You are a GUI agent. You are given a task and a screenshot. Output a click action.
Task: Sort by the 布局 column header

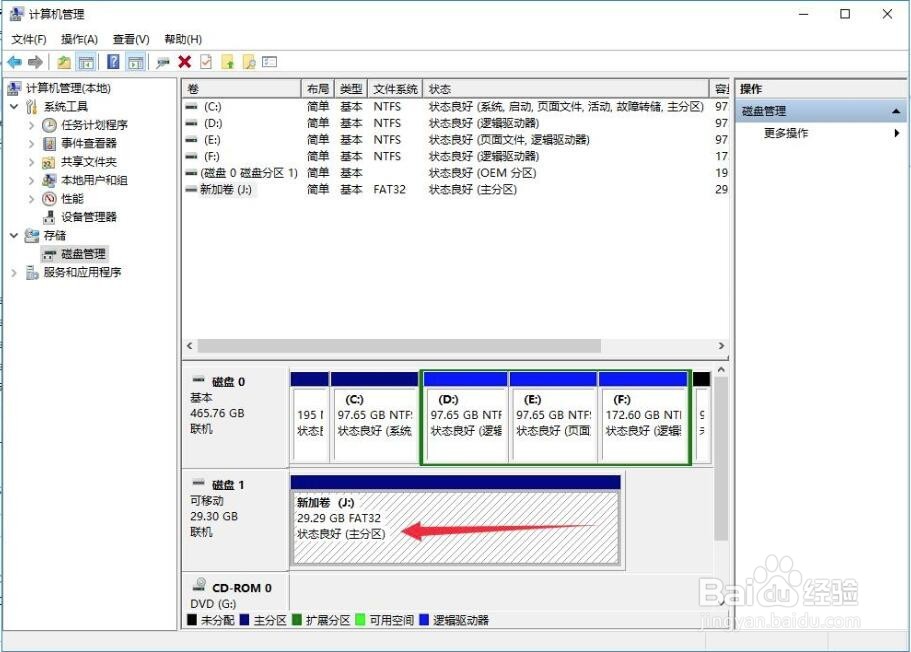click(x=318, y=89)
